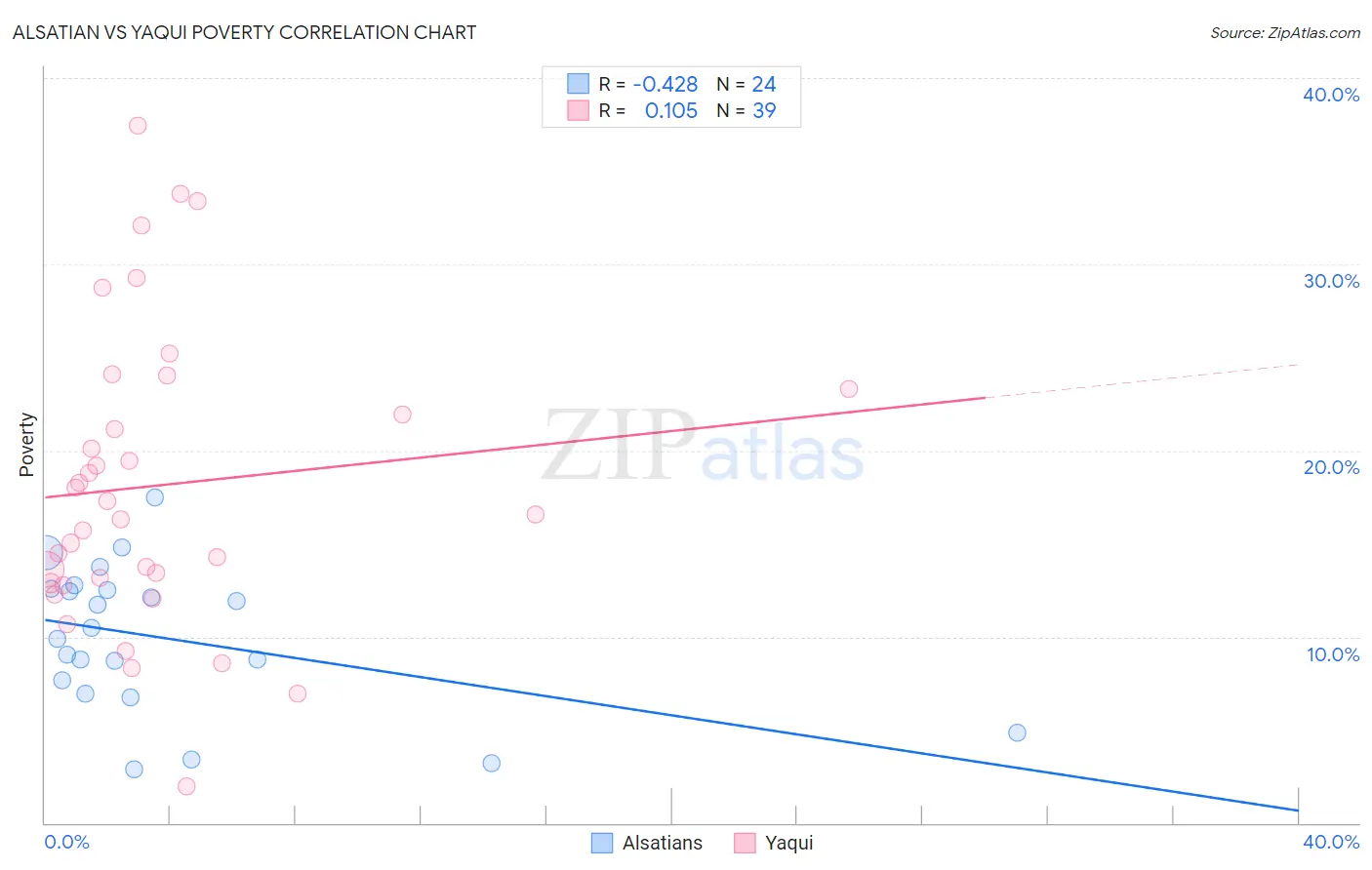Click the blue point near 14% x-axis at bottom
This screenshot has width=1372, height=870.
tap(492, 763)
